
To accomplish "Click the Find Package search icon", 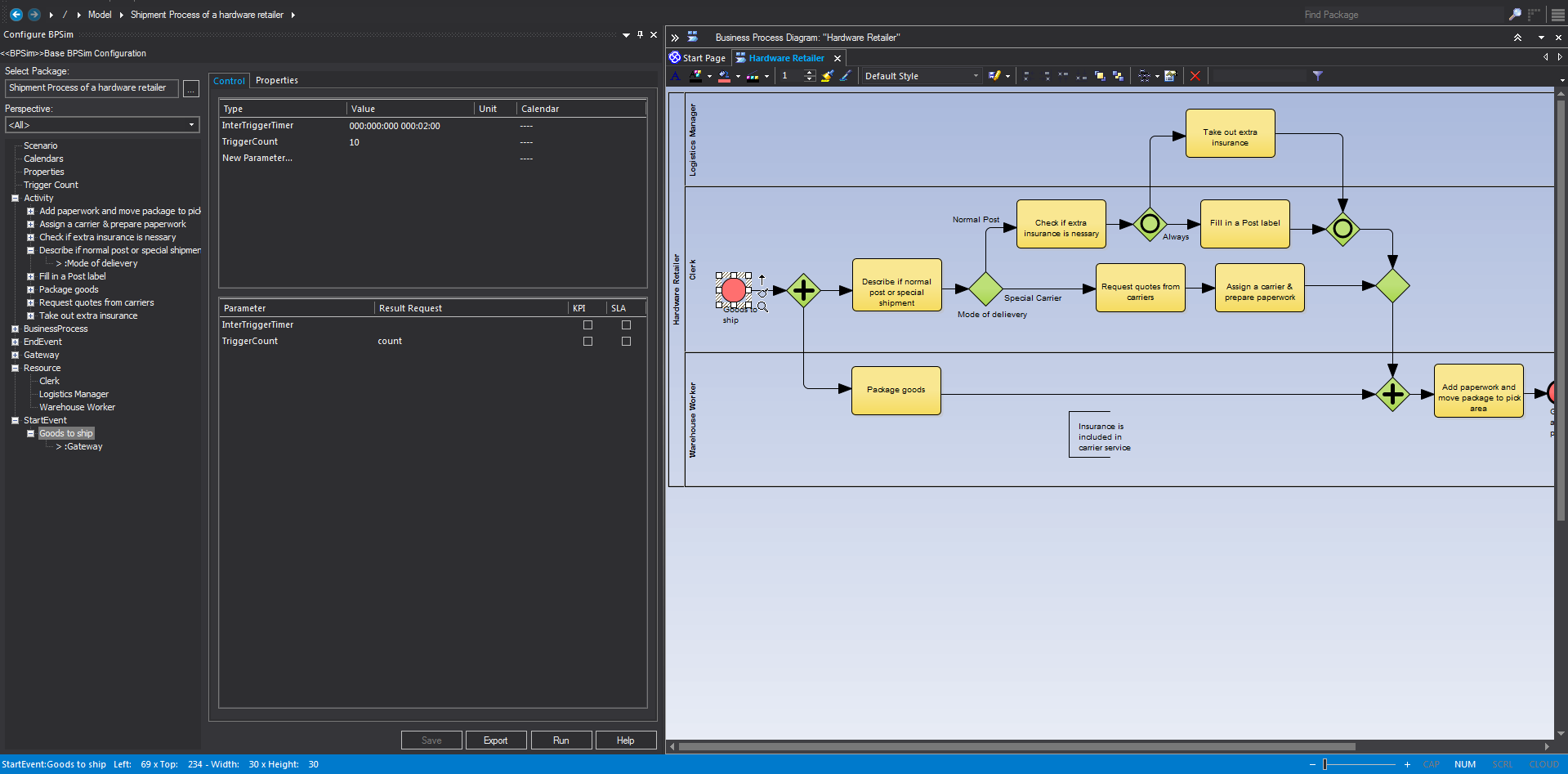I will point(1514,15).
